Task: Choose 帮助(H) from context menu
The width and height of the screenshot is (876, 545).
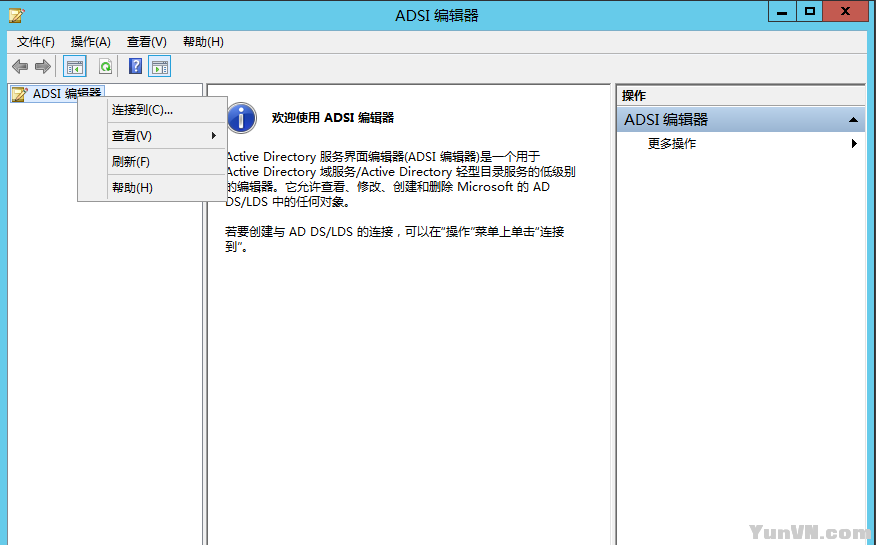Action: 153,188
